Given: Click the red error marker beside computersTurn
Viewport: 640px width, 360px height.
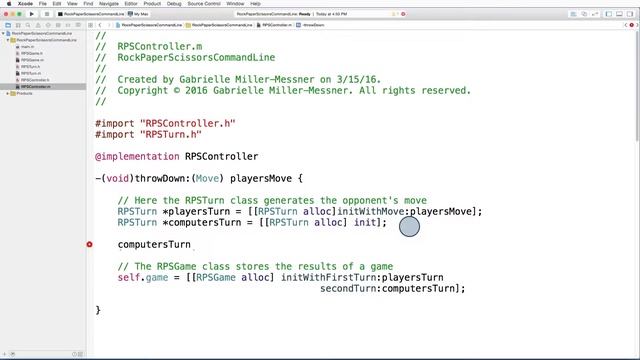Looking at the screenshot, I should (x=89, y=244).
